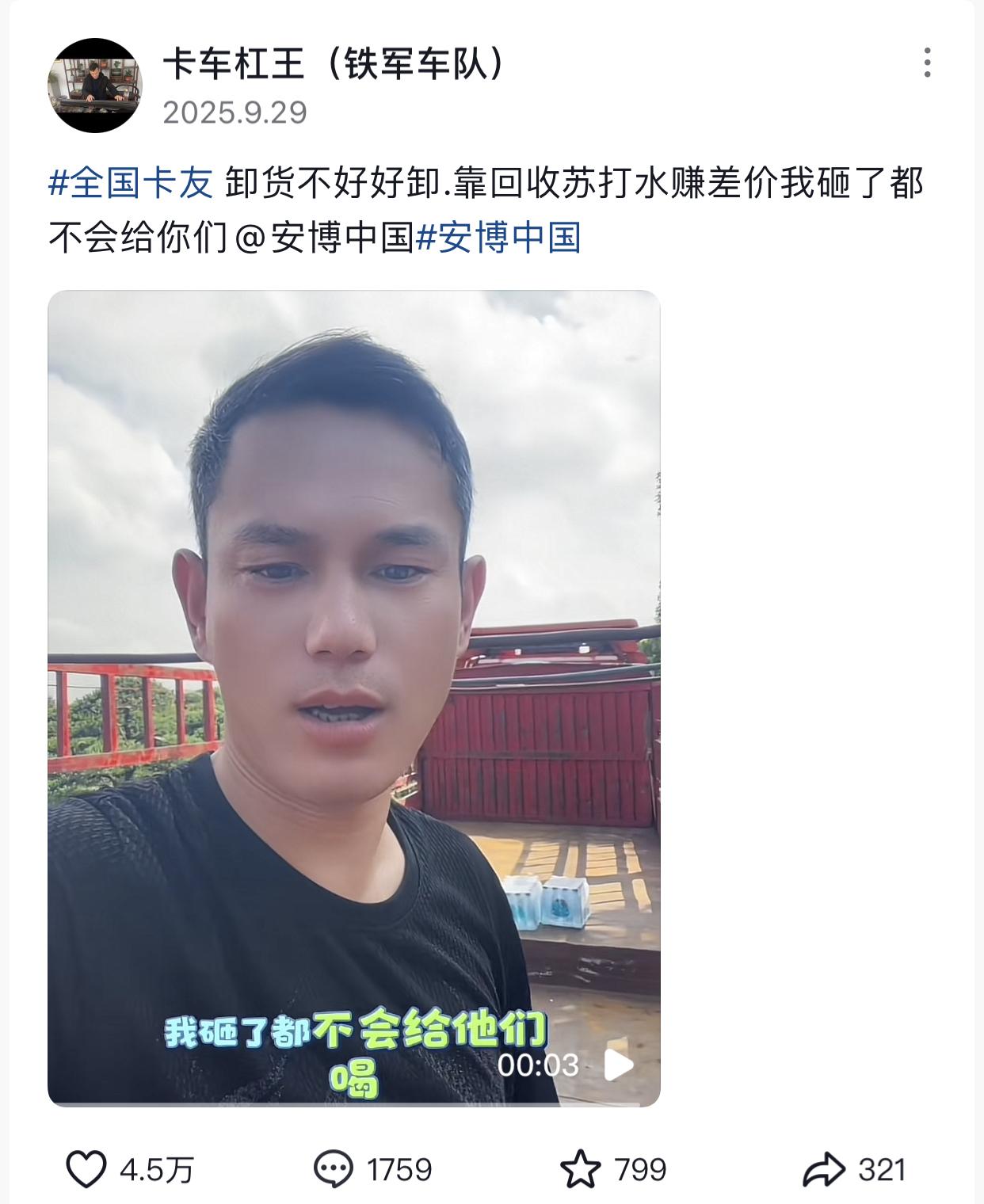
Task: Click the 00:03 video duration label
Action: [538, 1065]
